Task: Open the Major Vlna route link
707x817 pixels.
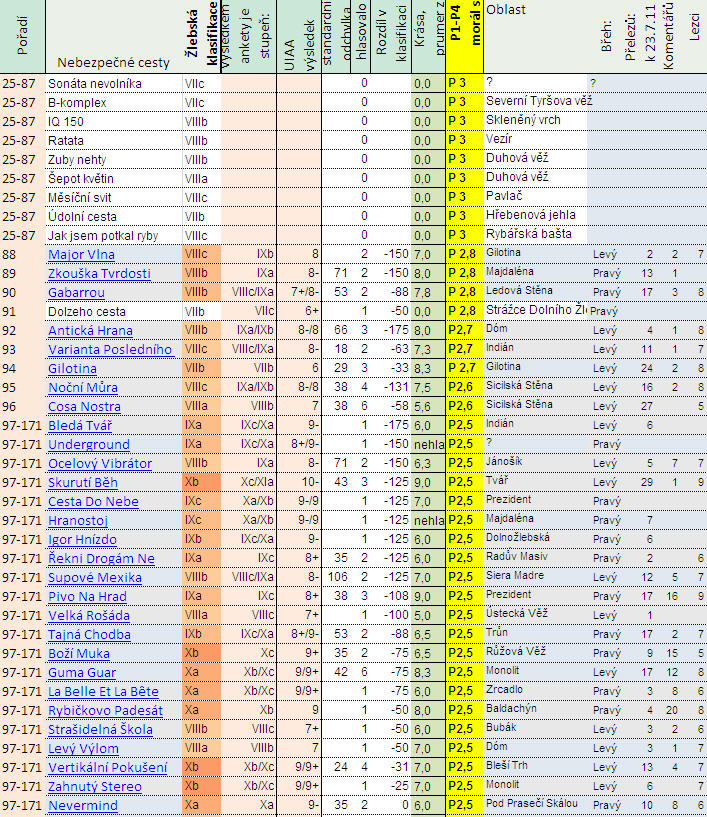Action: coord(82,254)
